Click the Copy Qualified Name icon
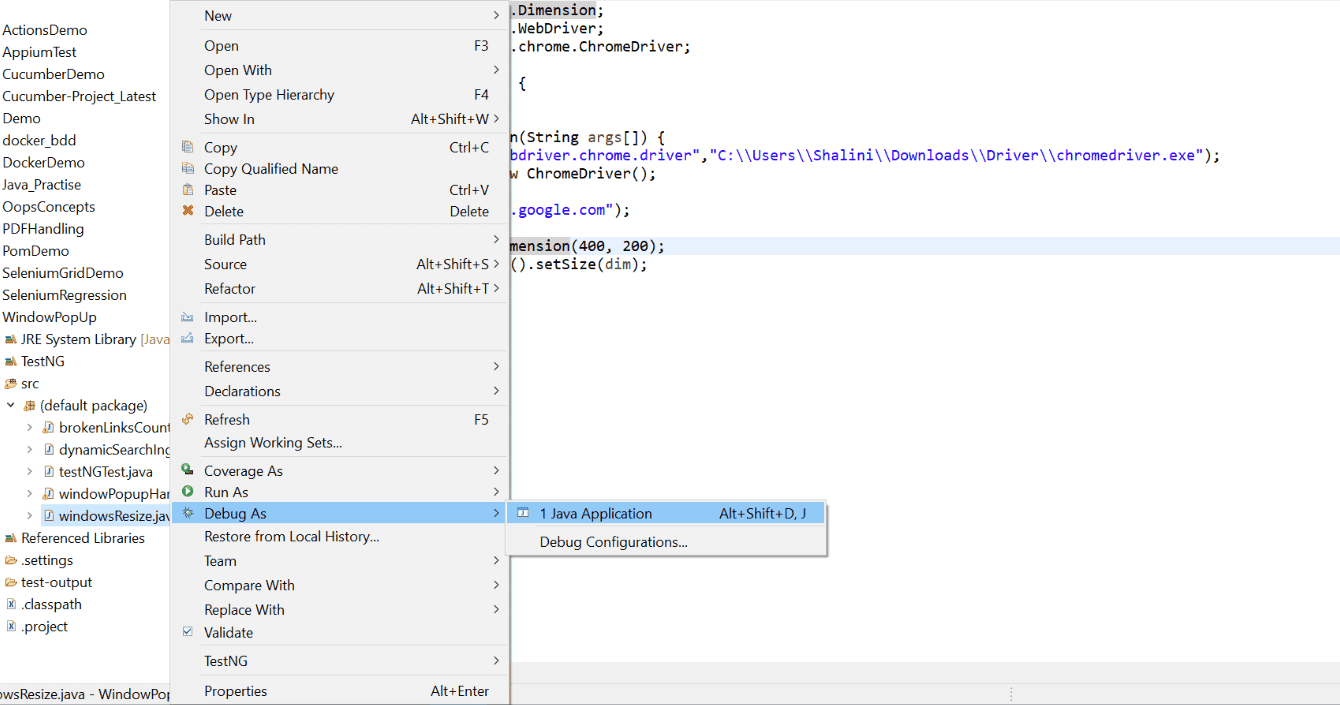Image resolution: width=1340 pixels, height=705 pixels. click(188, 168)
